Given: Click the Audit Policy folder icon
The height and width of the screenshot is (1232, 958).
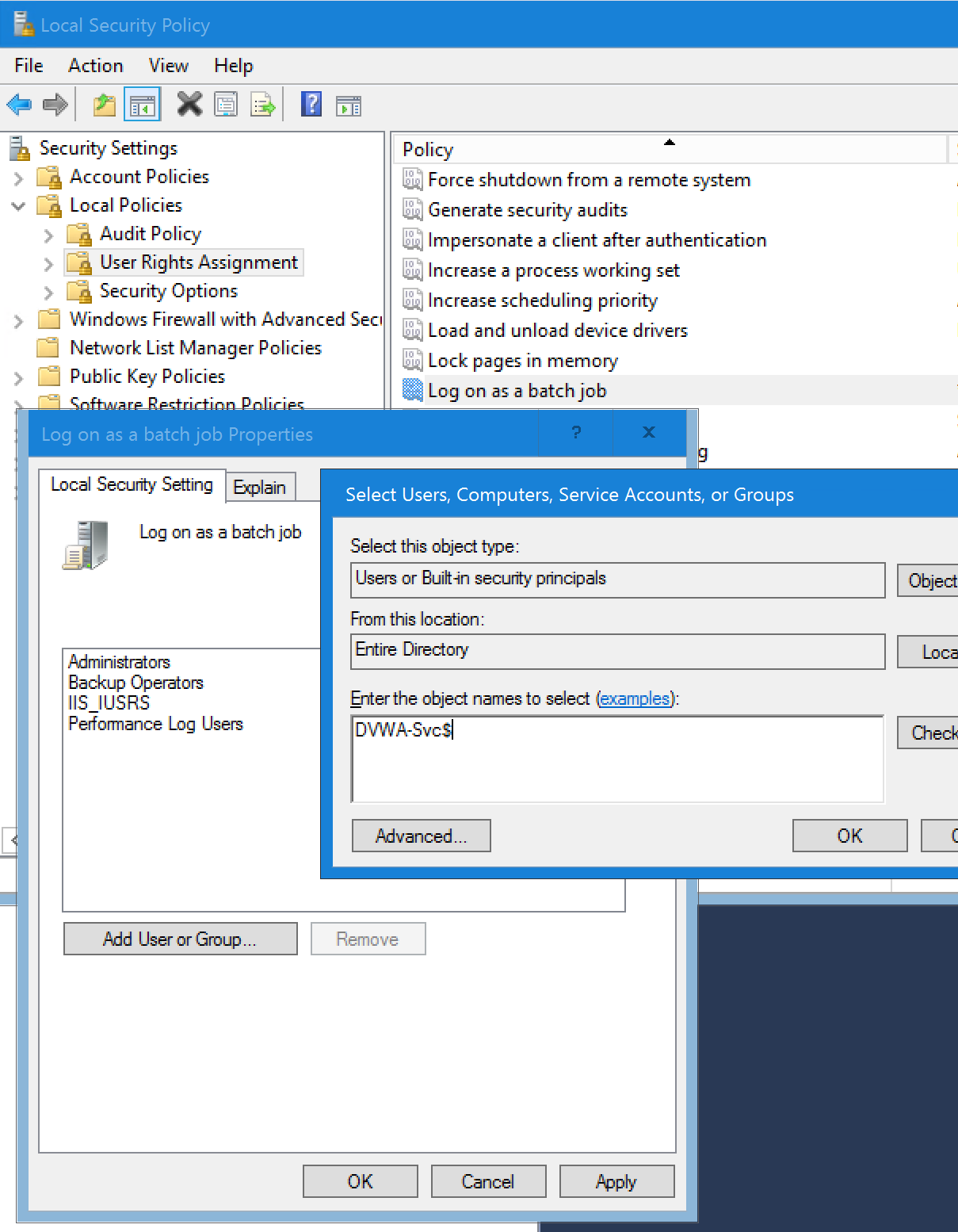Looking at the screenshot, I should (x=79, y=234).
